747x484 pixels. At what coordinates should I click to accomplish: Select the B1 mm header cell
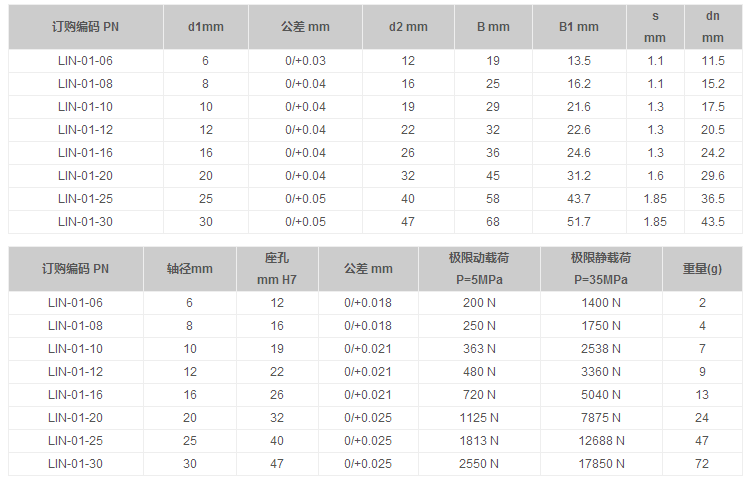pyautogui.click(x=579, y=27)
